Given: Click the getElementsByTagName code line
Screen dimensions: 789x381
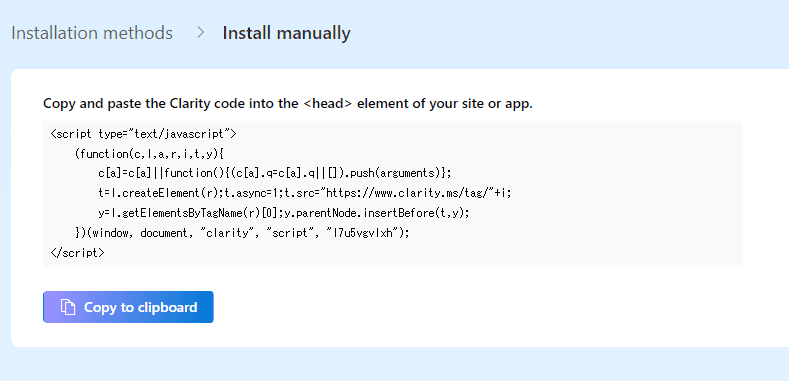Looking at the screenshot, I should pos(284,212).
